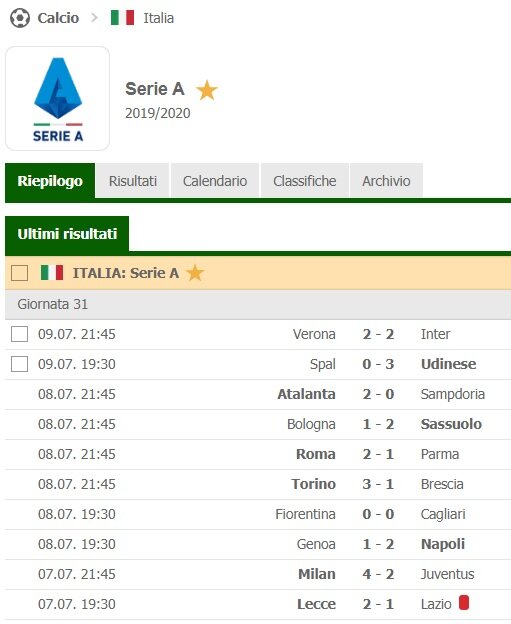
Task: Open the Classifiche tab
Action: (304, 181)
